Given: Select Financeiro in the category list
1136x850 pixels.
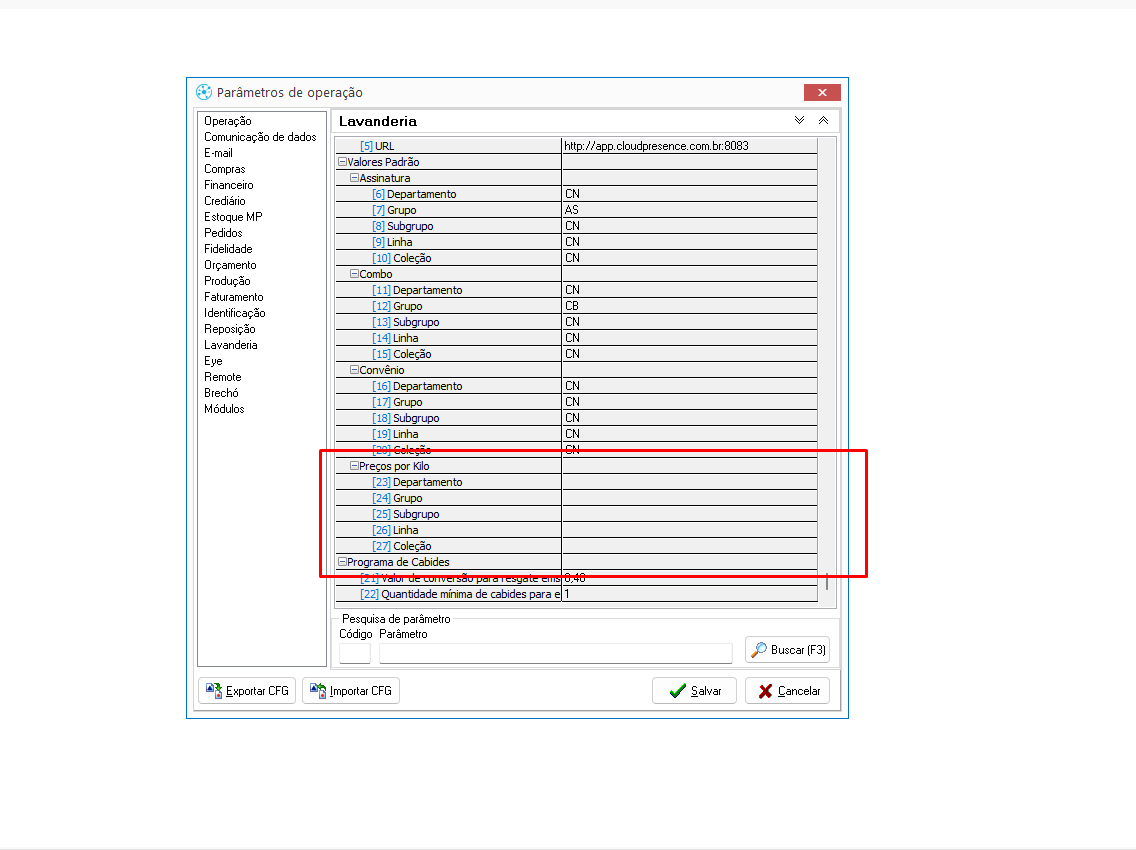Looking at the screenshot, I should click(x=229, y=185).
